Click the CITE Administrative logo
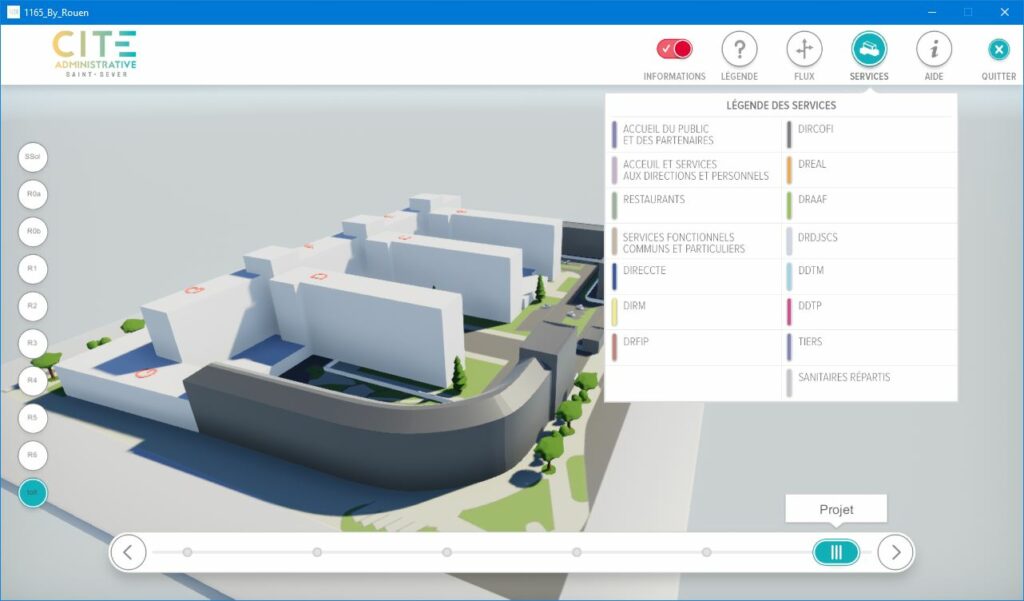Viewport: 1024px width, 601px height. (95, 54)
